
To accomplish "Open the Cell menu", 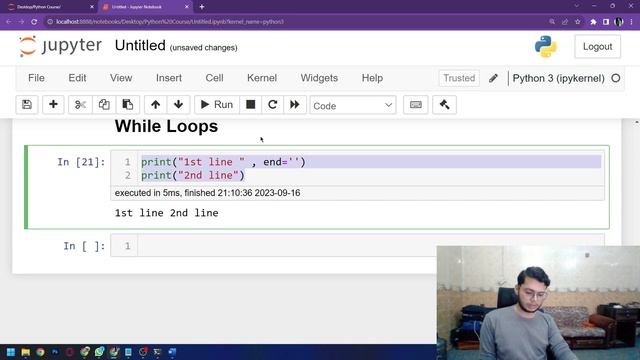I will (214, 78).
